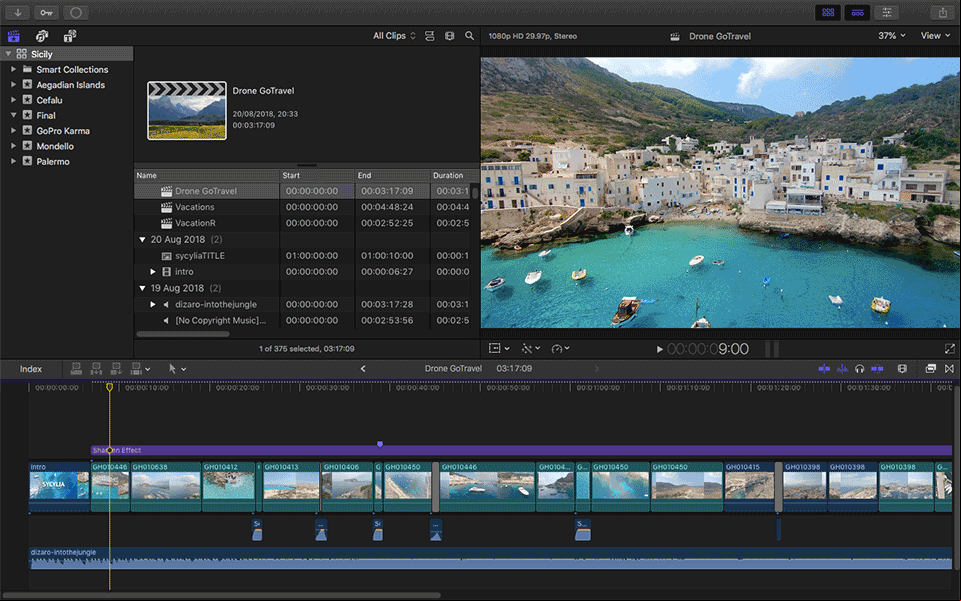
Task: Sort by the Start column header
Action: click(317, 175)
